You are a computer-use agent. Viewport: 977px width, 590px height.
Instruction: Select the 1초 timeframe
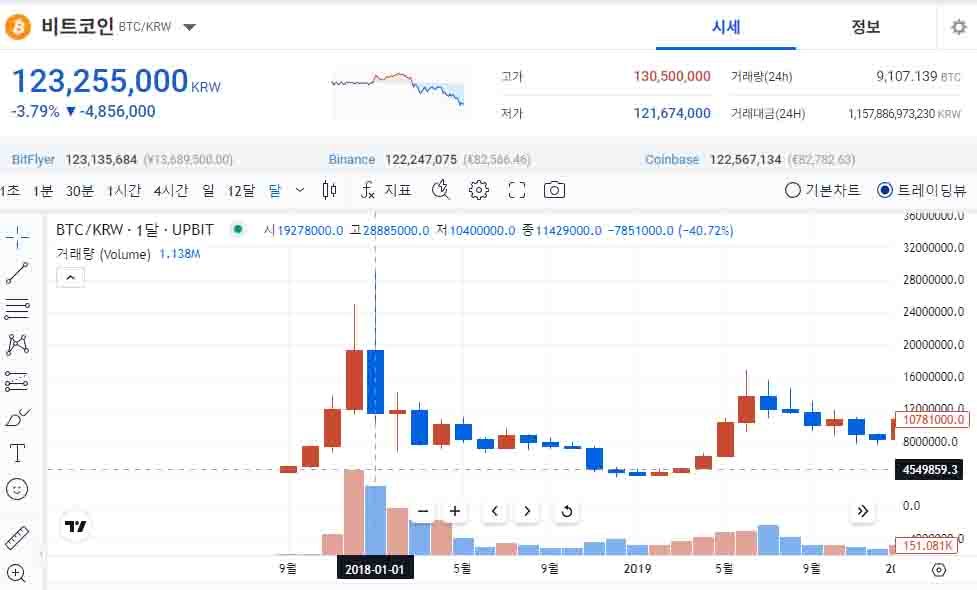coord(10,191)
